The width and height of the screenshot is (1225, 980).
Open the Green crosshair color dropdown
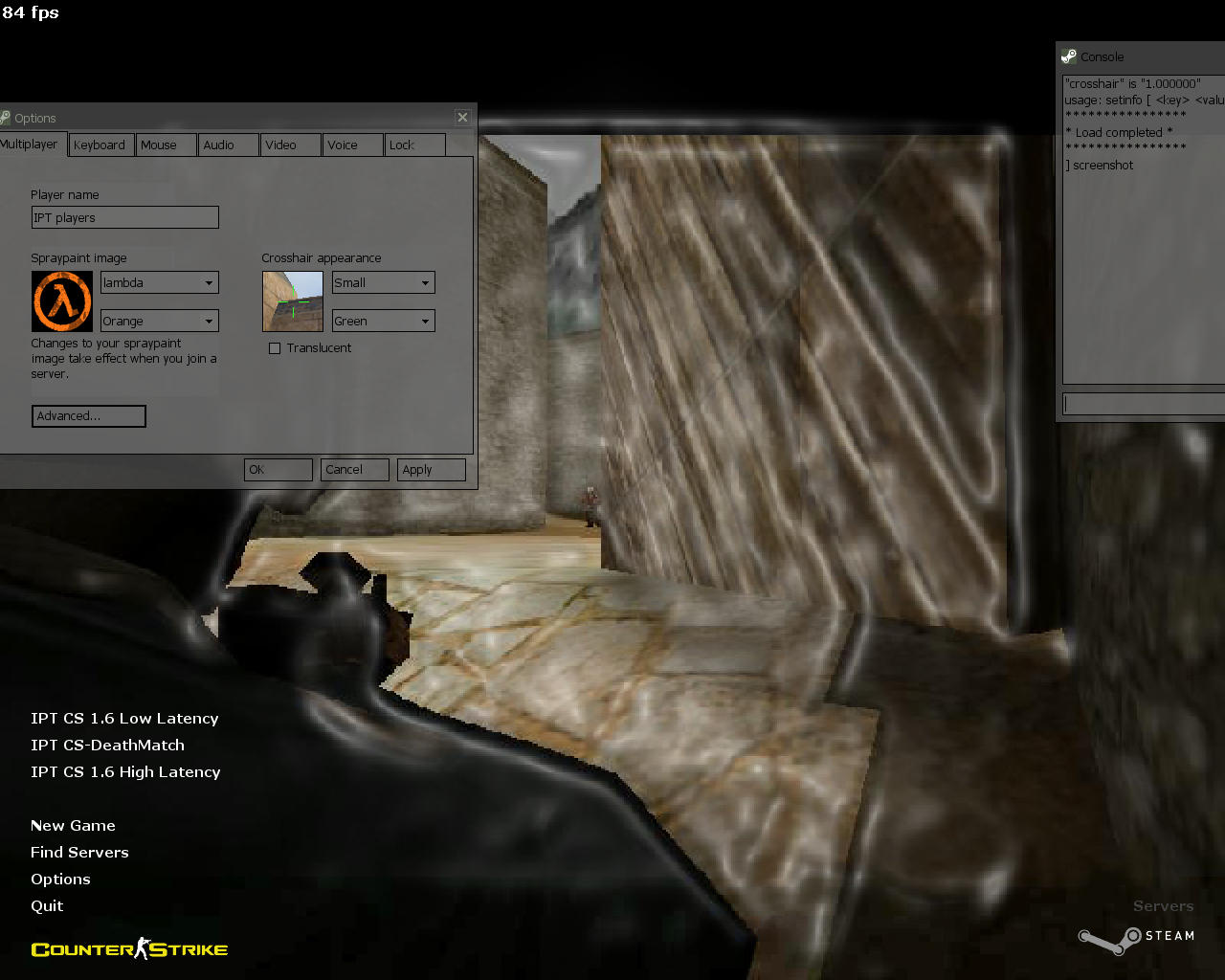coord(383,321)
